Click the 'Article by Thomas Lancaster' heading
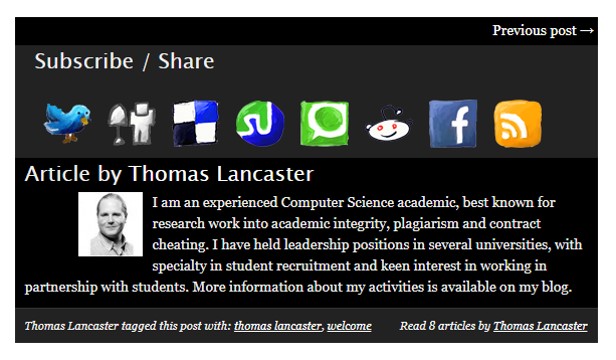This screenshot has height=360, width=616. pos(169,174)
